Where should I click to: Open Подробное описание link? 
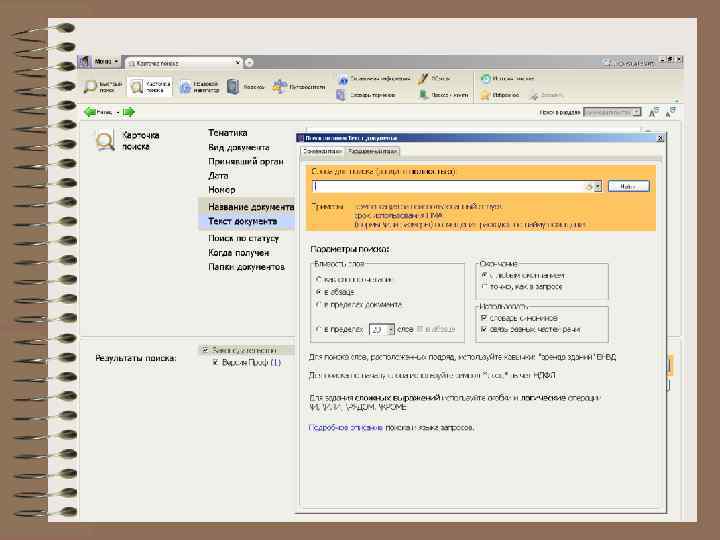click(x=346, y=428)
